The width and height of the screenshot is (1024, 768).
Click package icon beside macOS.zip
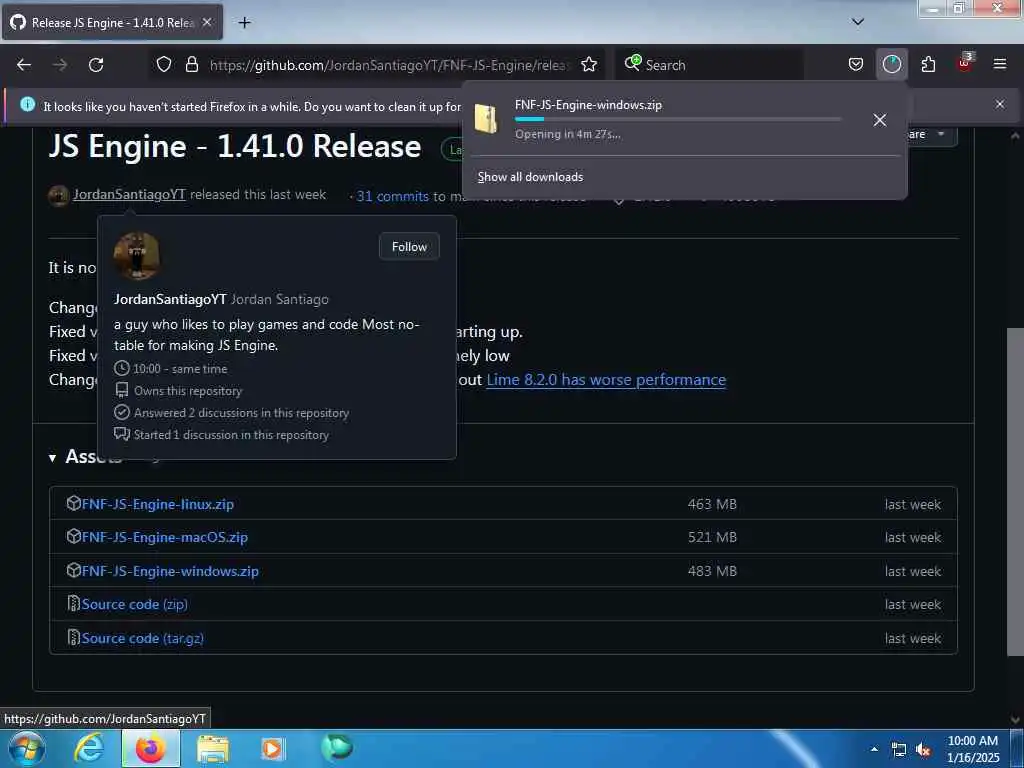tap(73, 537)
